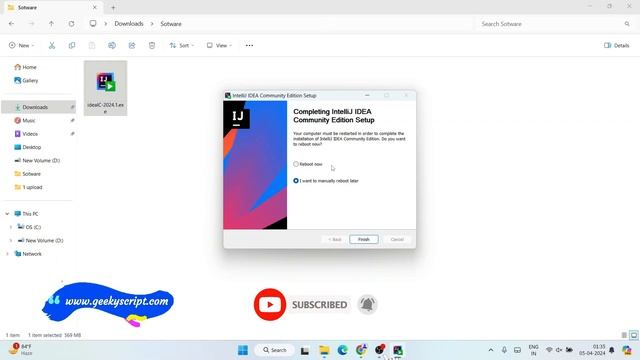Select the ideaIC-2024.1.exe file
The image size is (640, 360).
pos(105,88)
